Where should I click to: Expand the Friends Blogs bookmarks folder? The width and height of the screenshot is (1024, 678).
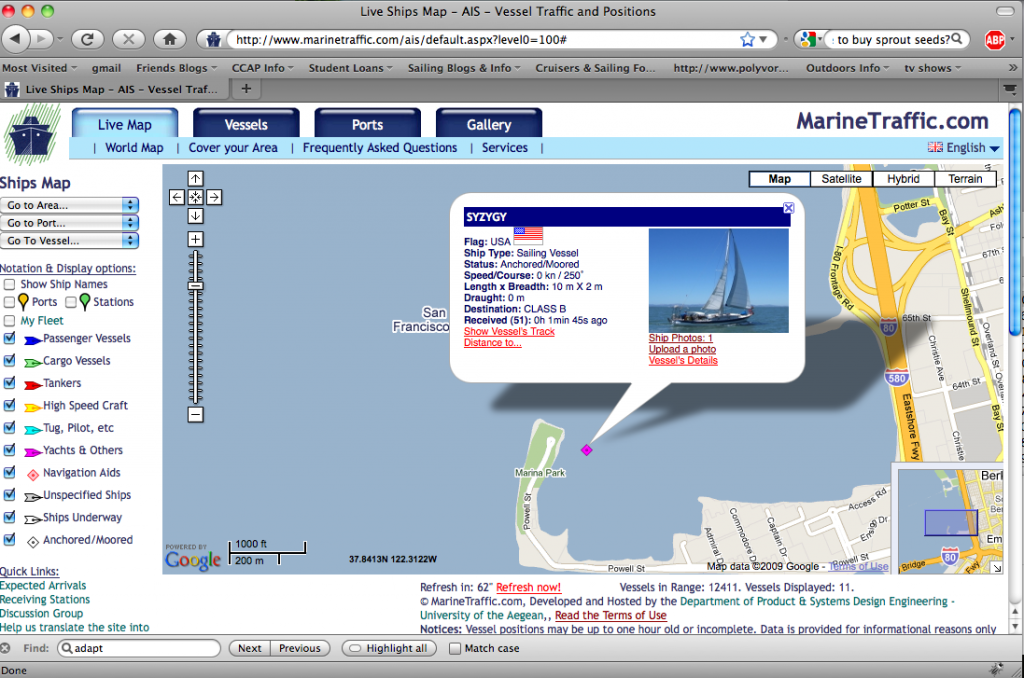coord(176,68)
